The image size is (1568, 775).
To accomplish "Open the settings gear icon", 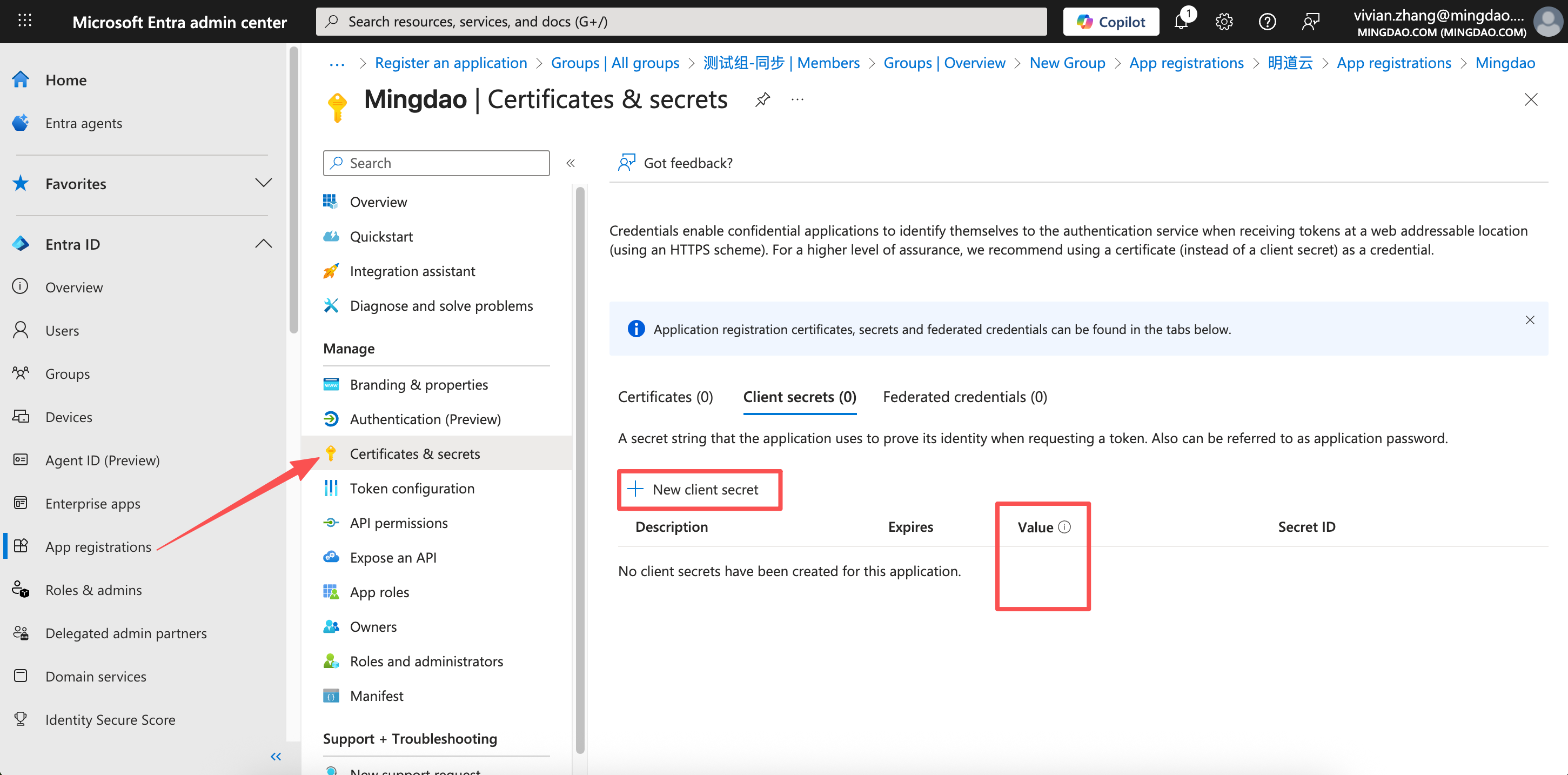I will [1223, 22].
